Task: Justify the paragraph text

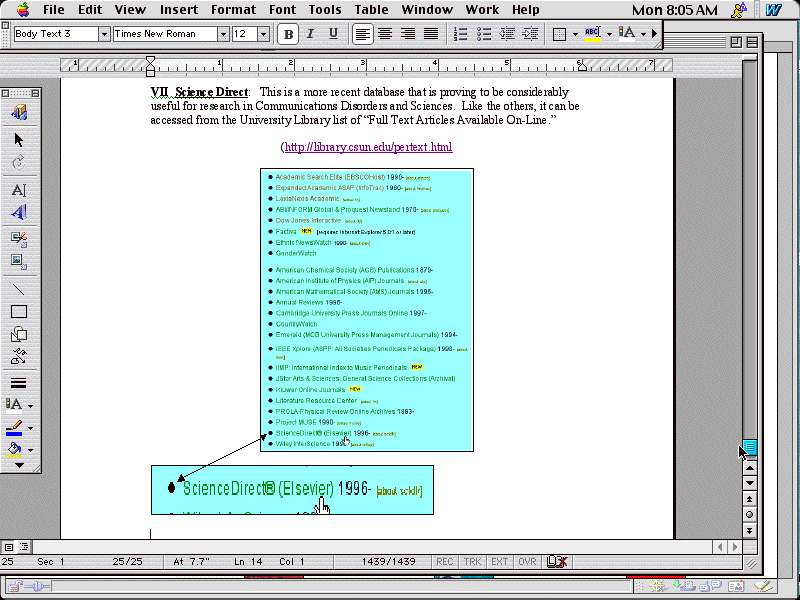Action: [431, 34]
